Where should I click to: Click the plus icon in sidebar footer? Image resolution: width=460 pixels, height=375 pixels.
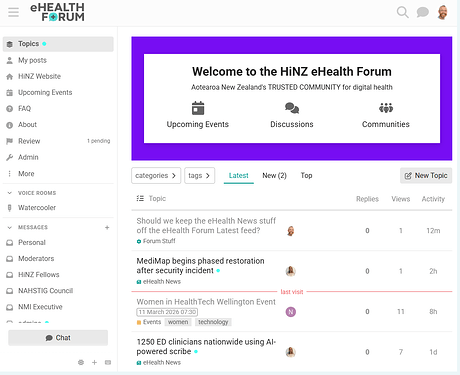pos(94,362)
